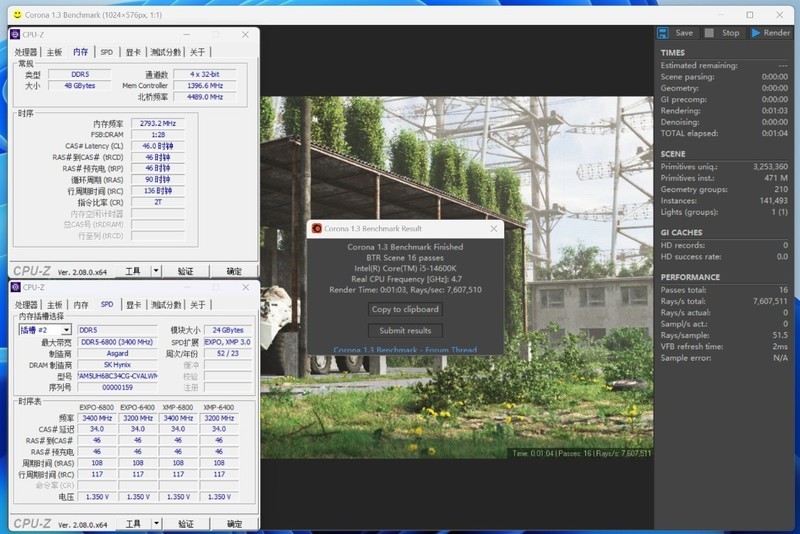Switch to 主板 tab in lower CPU-Z window

pyautogui.click(x=55, y=305)
